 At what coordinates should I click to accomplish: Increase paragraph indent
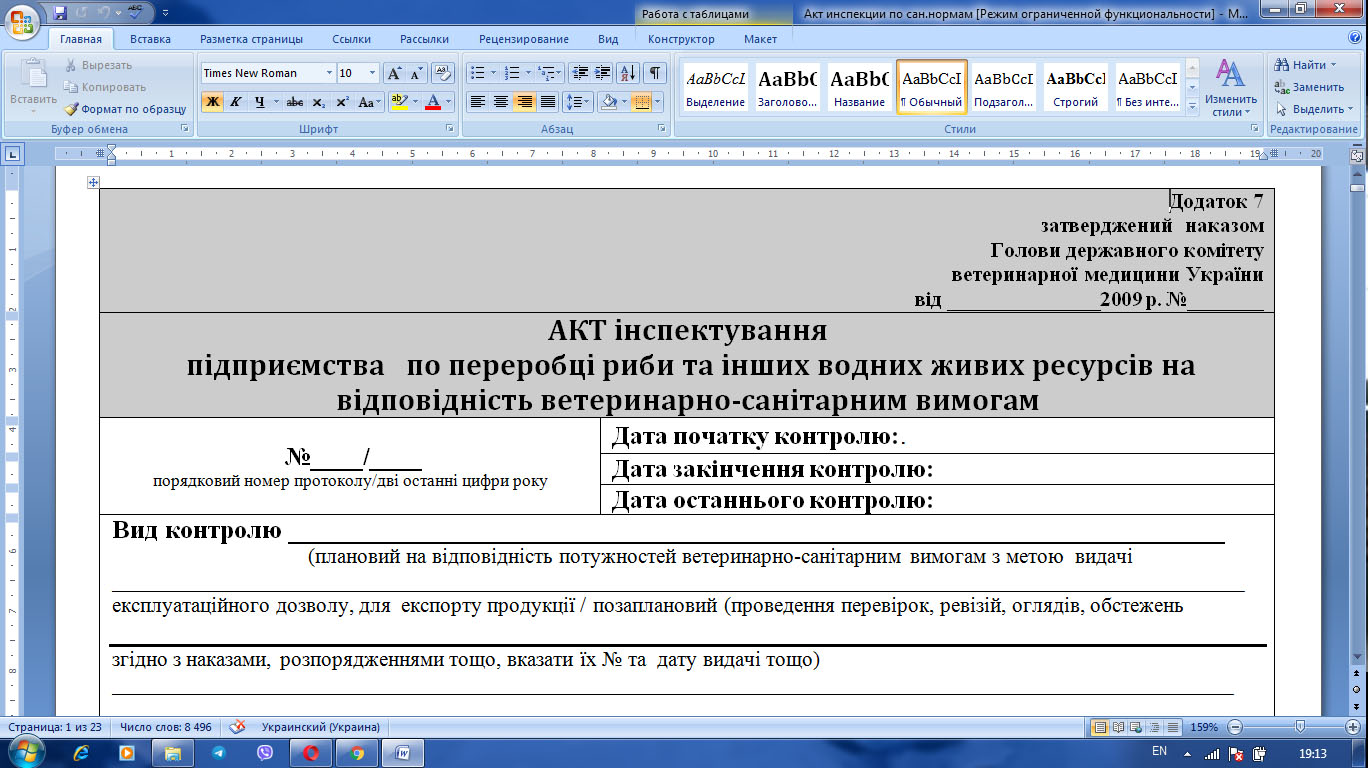coord(602,73)
